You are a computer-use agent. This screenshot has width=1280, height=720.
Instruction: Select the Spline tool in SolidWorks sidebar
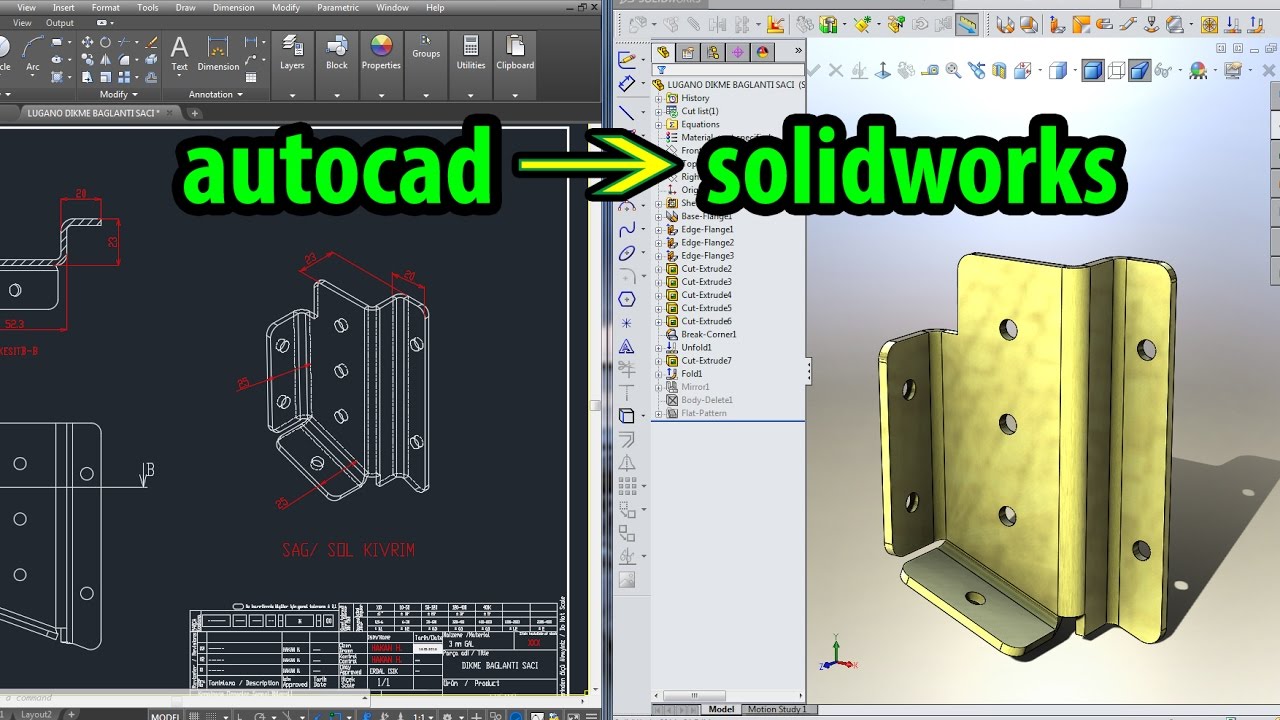tap(627, 230)
